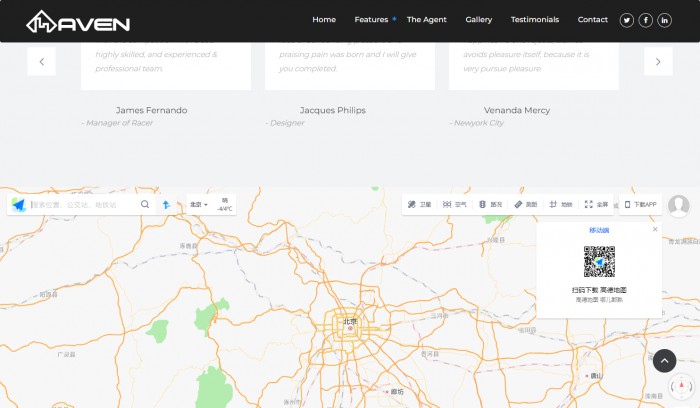Open the Facebook social icon

[x=646, y=20]
